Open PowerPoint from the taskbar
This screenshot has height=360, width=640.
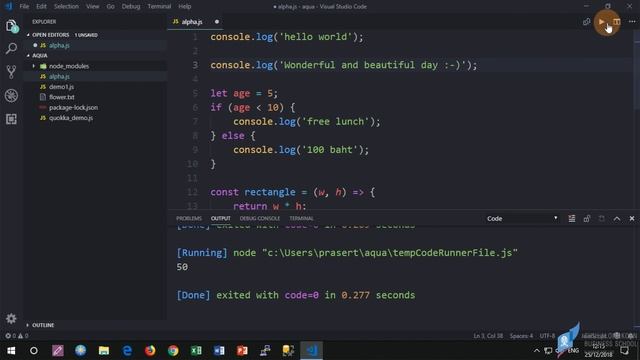pos(242,351)
